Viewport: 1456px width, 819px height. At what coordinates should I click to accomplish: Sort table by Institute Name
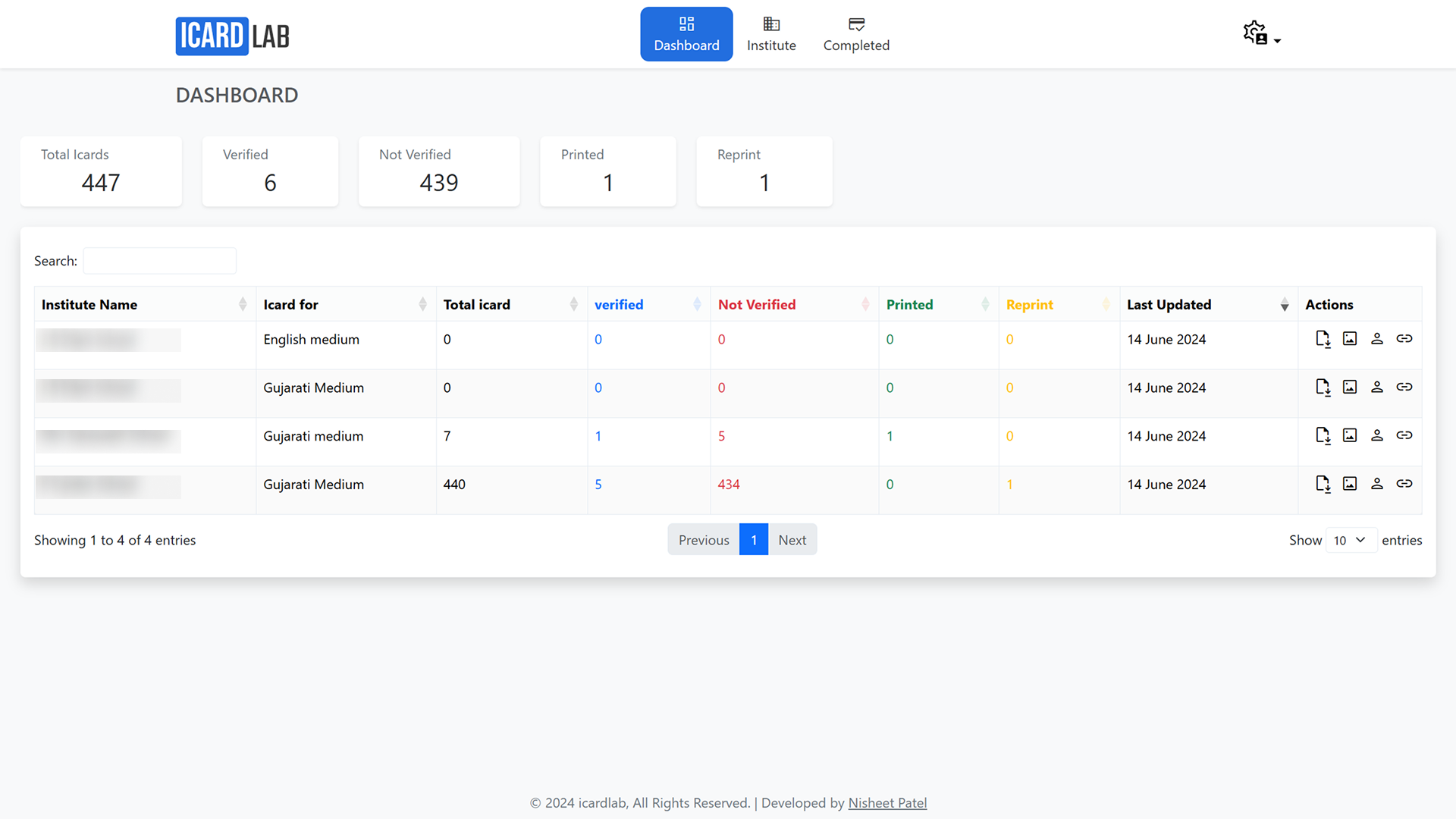coord(145,304)
